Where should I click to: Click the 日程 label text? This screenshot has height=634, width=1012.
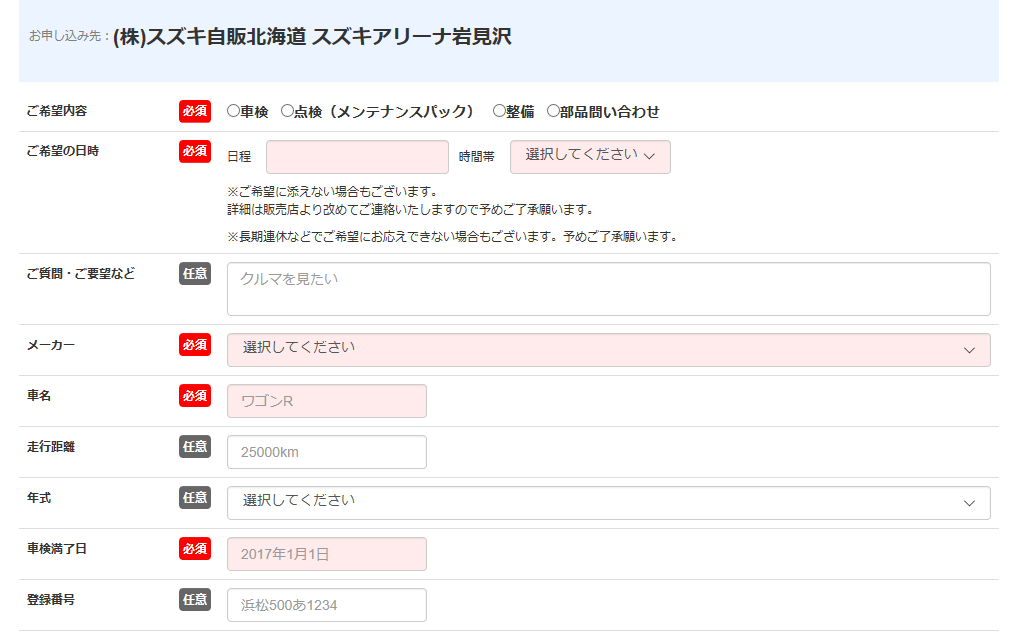[x=239, y=157]
